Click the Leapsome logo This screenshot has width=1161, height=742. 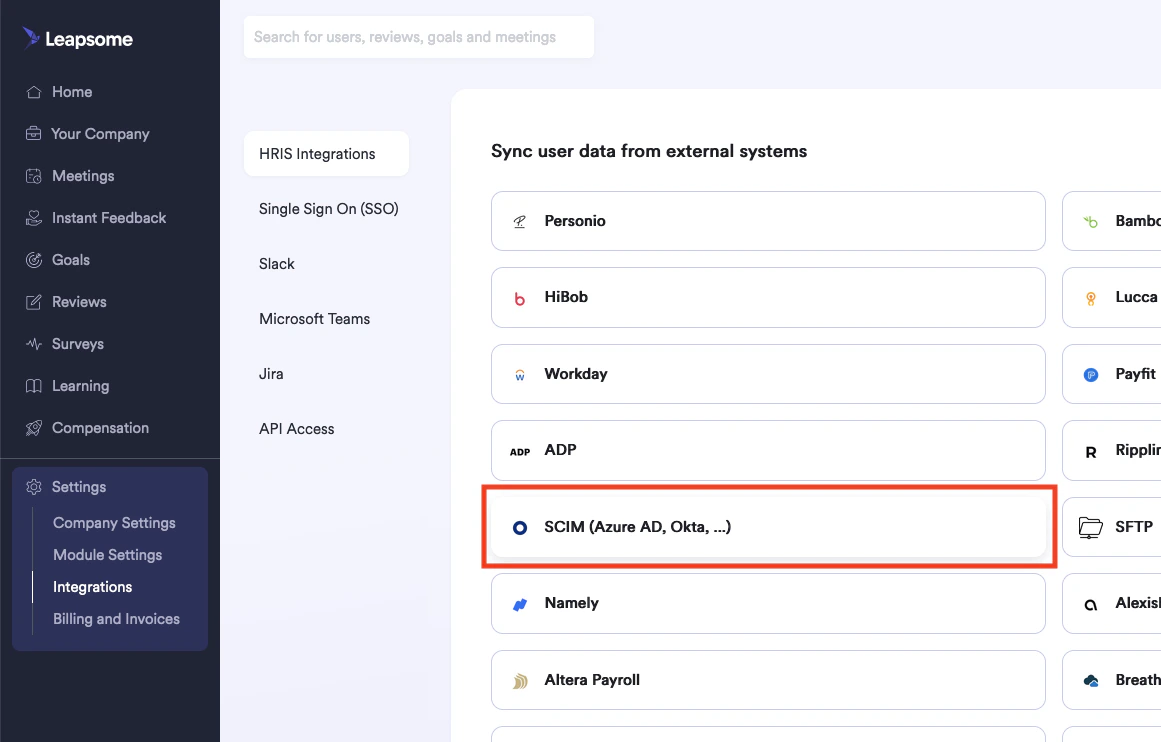(x=78, y=39)
